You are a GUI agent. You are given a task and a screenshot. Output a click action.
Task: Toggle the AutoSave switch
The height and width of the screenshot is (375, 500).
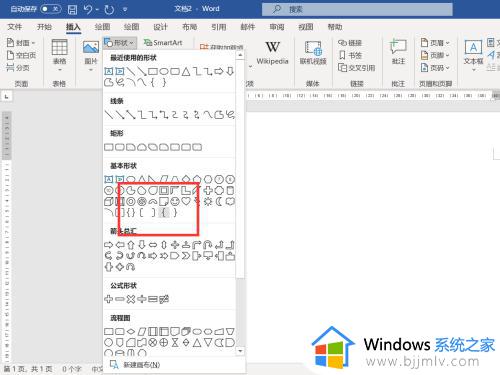[x=50, y=9]
